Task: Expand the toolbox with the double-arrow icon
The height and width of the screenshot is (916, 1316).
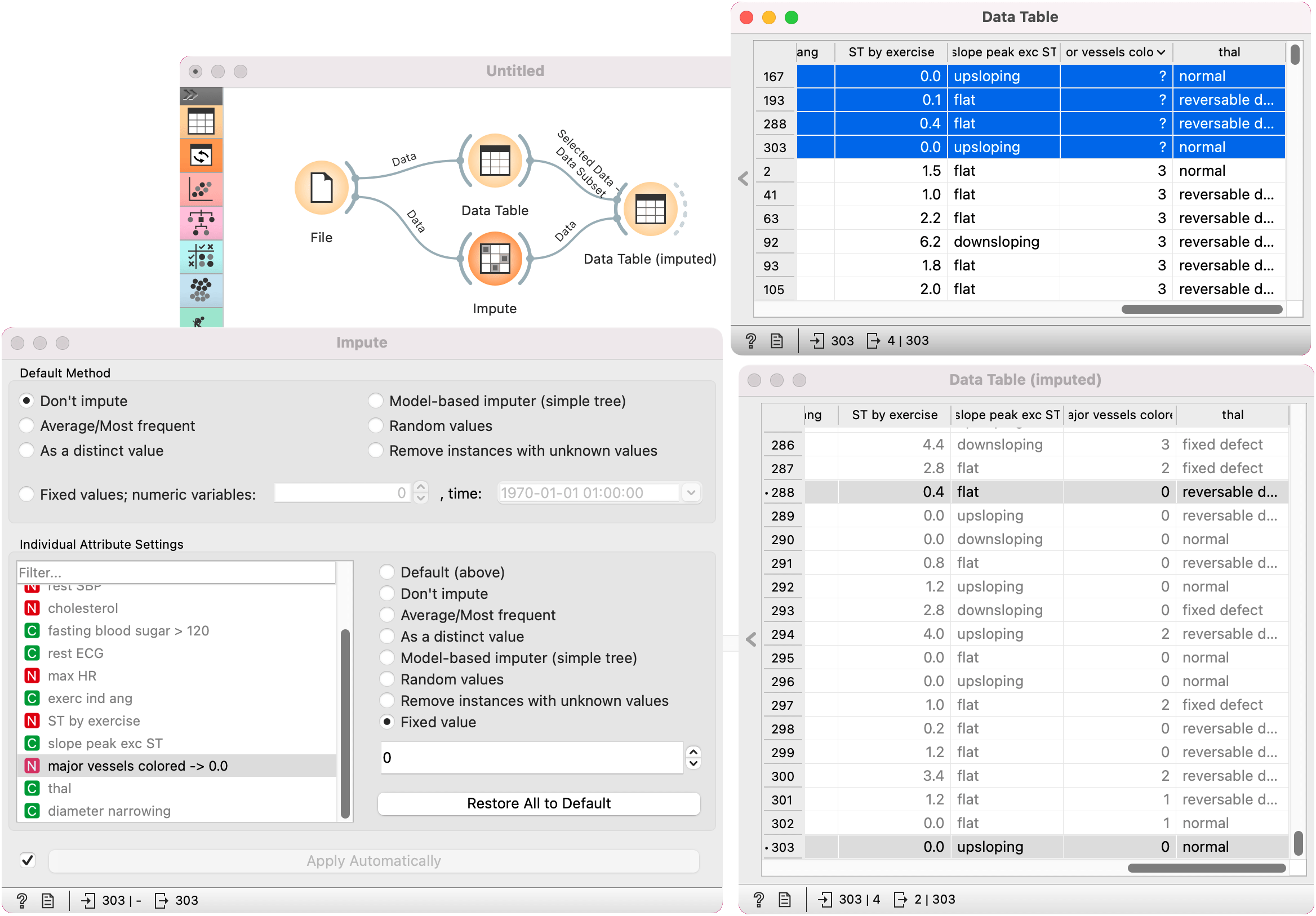Action: coord(191,95)
